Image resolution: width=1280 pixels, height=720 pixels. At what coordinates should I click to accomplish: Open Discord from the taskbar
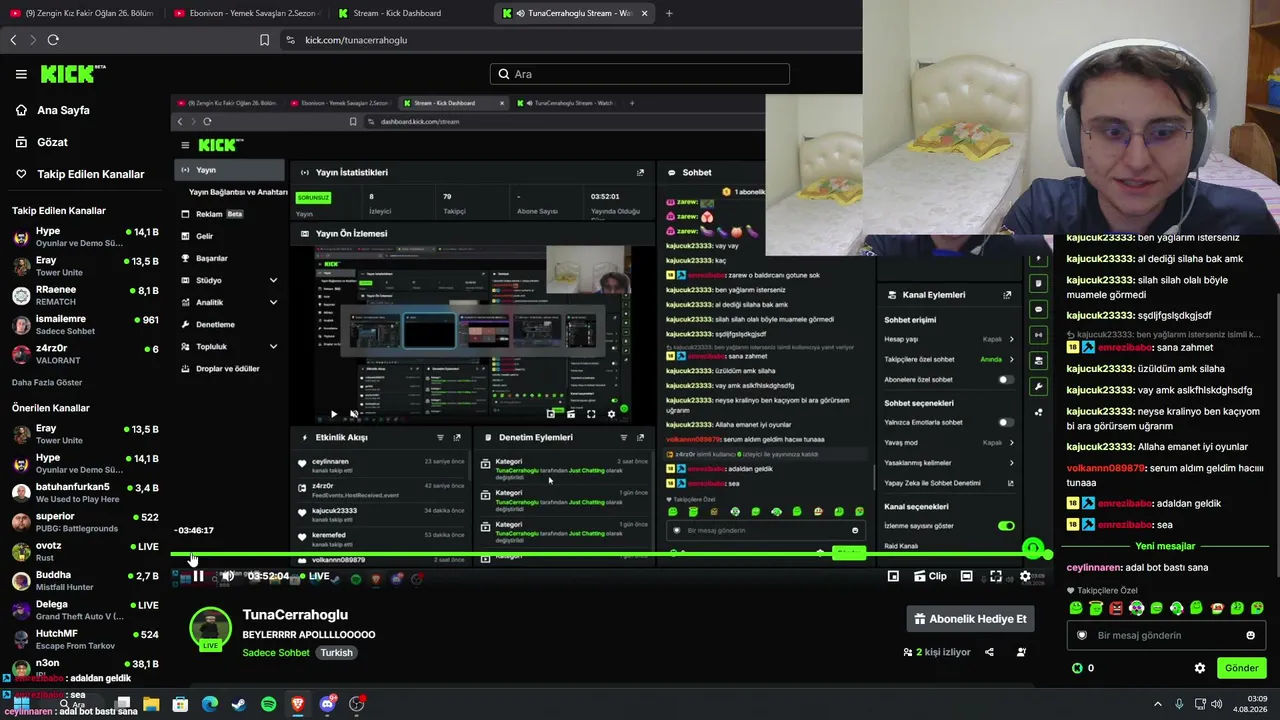click(x=327, y=704)
